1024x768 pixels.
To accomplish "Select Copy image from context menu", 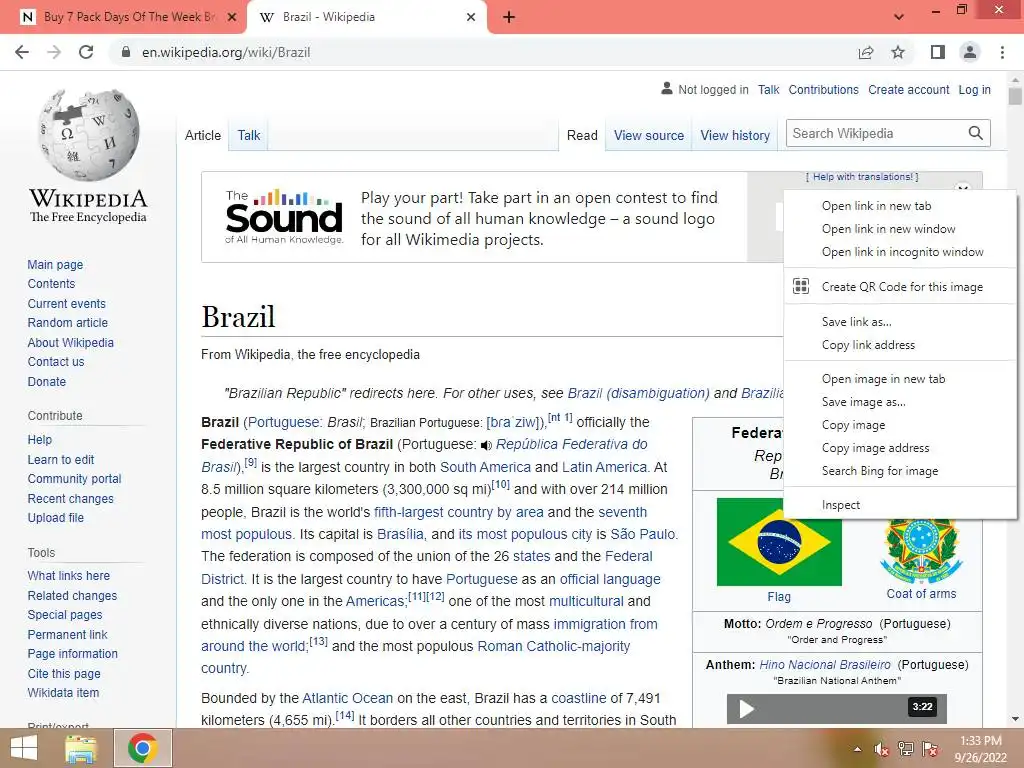I will click(854, 424).
